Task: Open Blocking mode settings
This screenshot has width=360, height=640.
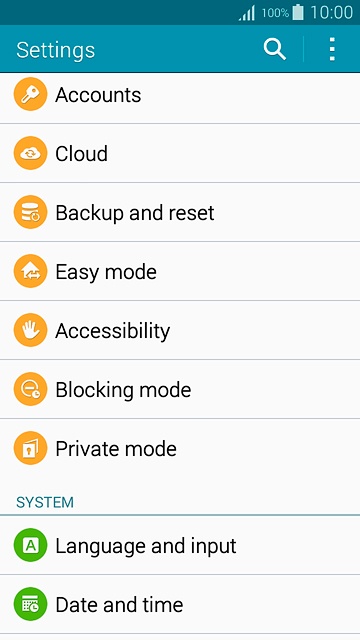Action: coord(180,389)
